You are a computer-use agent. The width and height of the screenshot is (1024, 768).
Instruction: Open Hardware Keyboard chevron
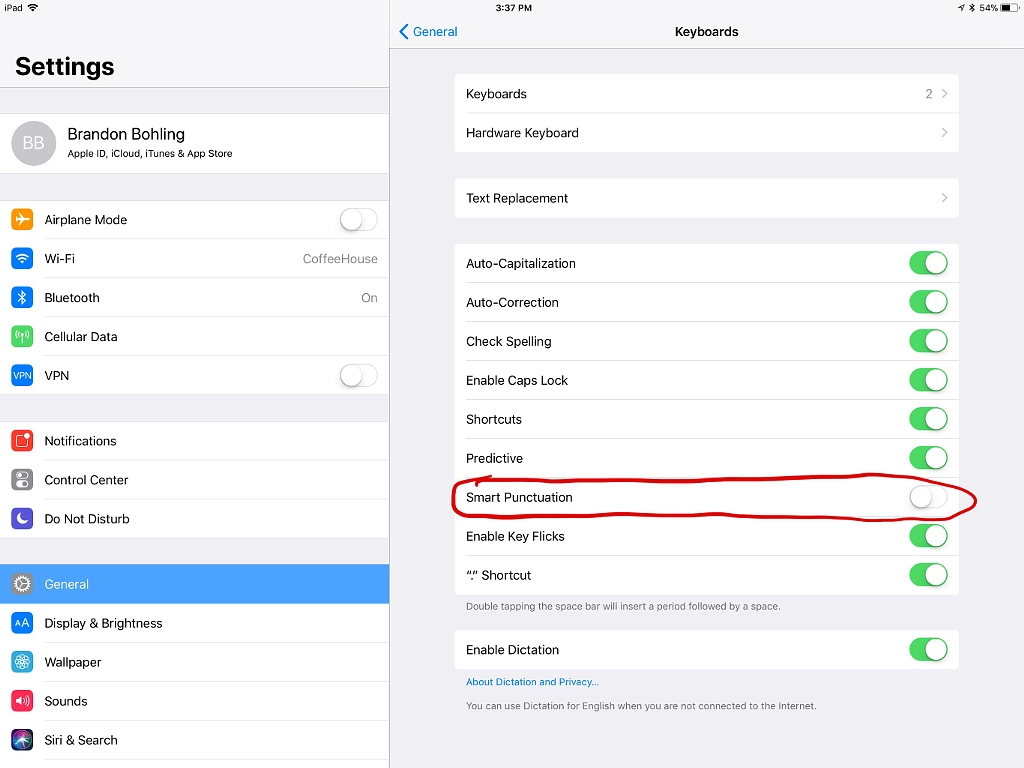[x=706, y=133]
